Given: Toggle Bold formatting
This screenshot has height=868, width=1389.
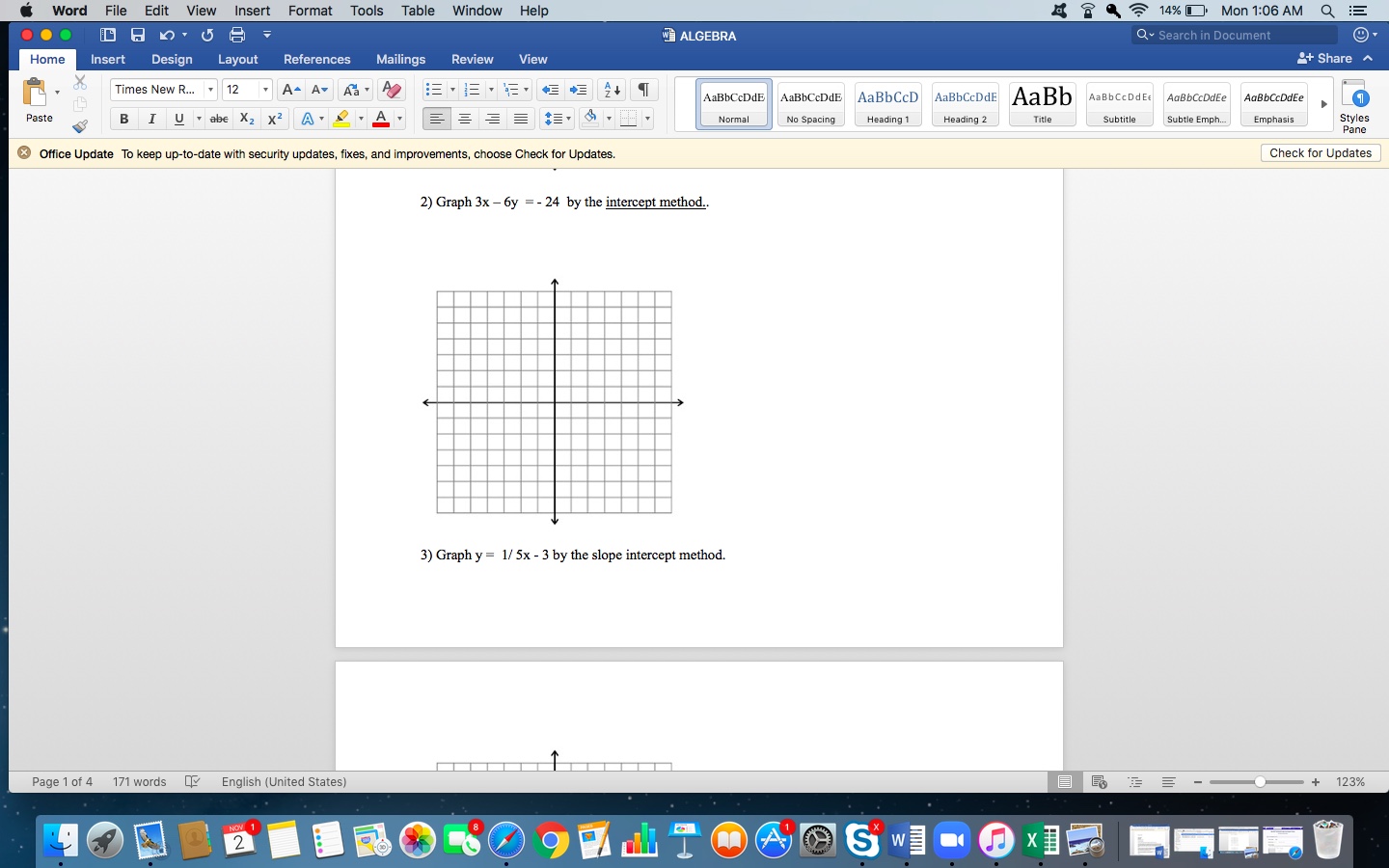Looking at the screenshot, I should tap(123, 119).
